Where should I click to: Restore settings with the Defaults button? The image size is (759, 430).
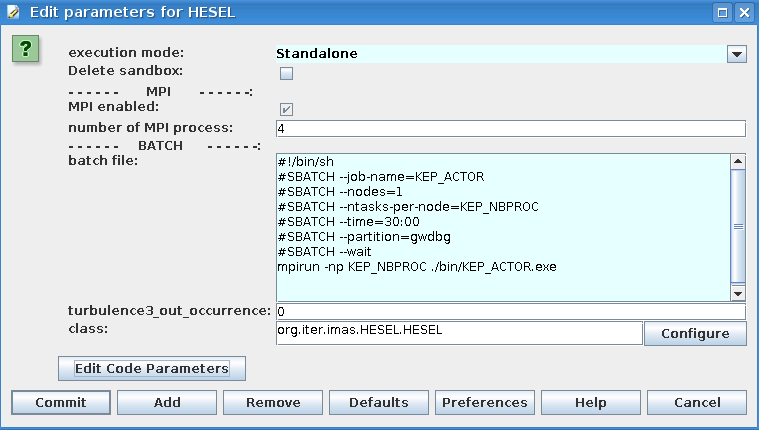[x=379, y=402]
